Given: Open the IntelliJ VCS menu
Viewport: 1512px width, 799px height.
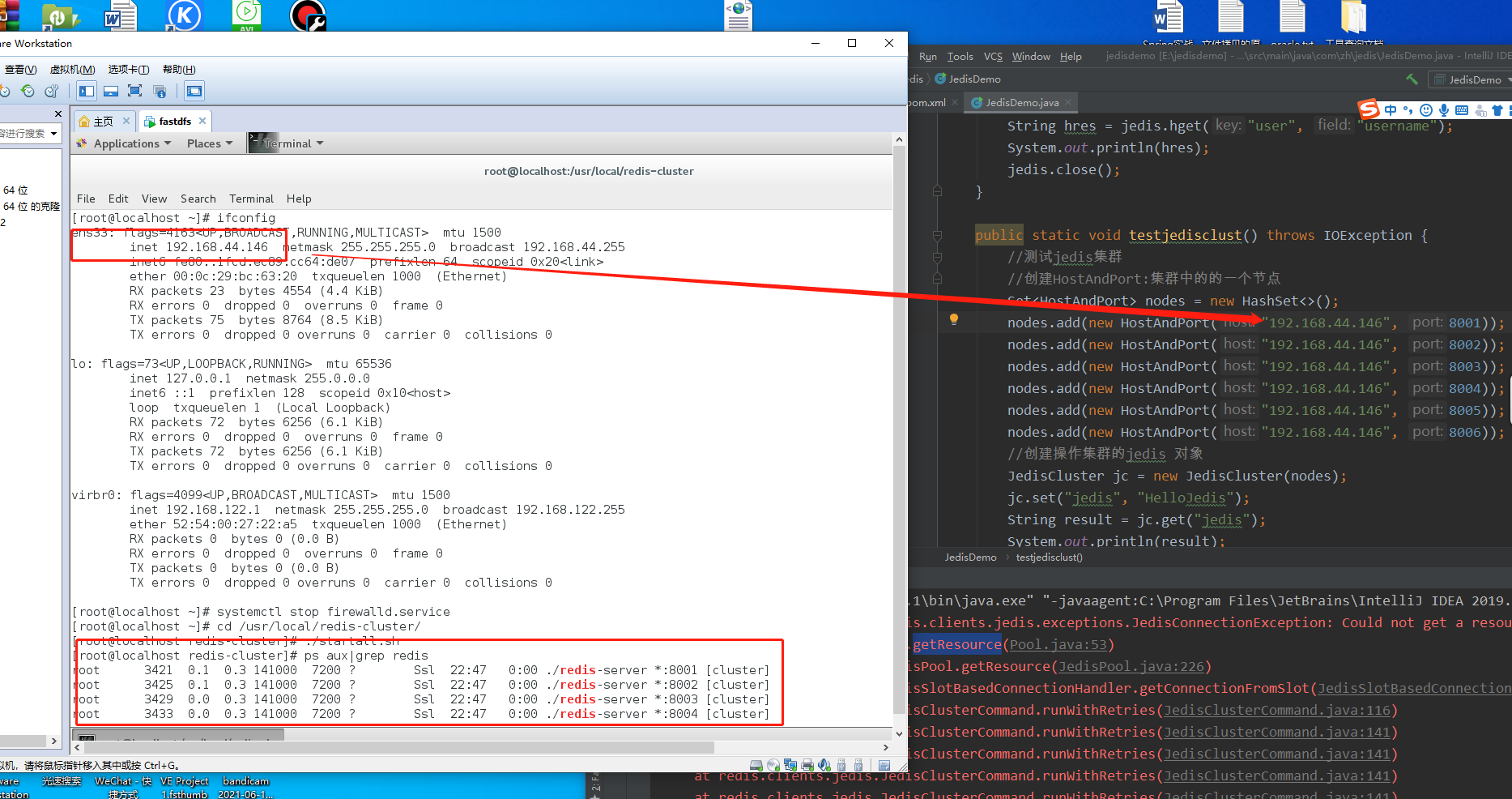Looking at the screenshot, I should click(x=993, y=57).
